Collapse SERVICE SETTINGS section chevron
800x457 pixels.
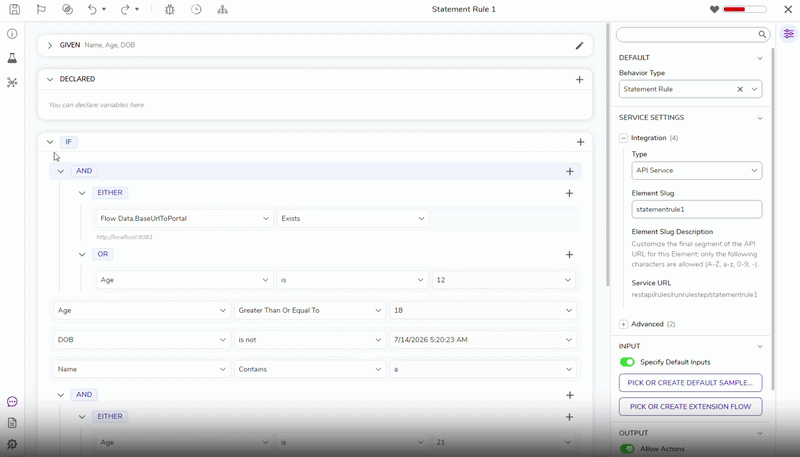(x=760, y=118)
